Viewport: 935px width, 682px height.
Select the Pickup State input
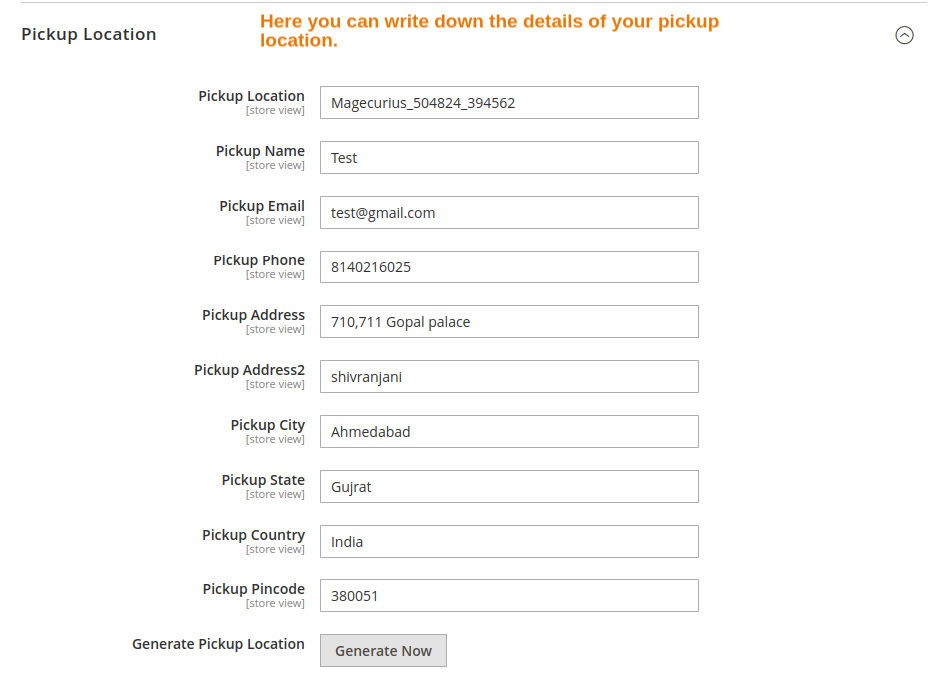point(509,487)
